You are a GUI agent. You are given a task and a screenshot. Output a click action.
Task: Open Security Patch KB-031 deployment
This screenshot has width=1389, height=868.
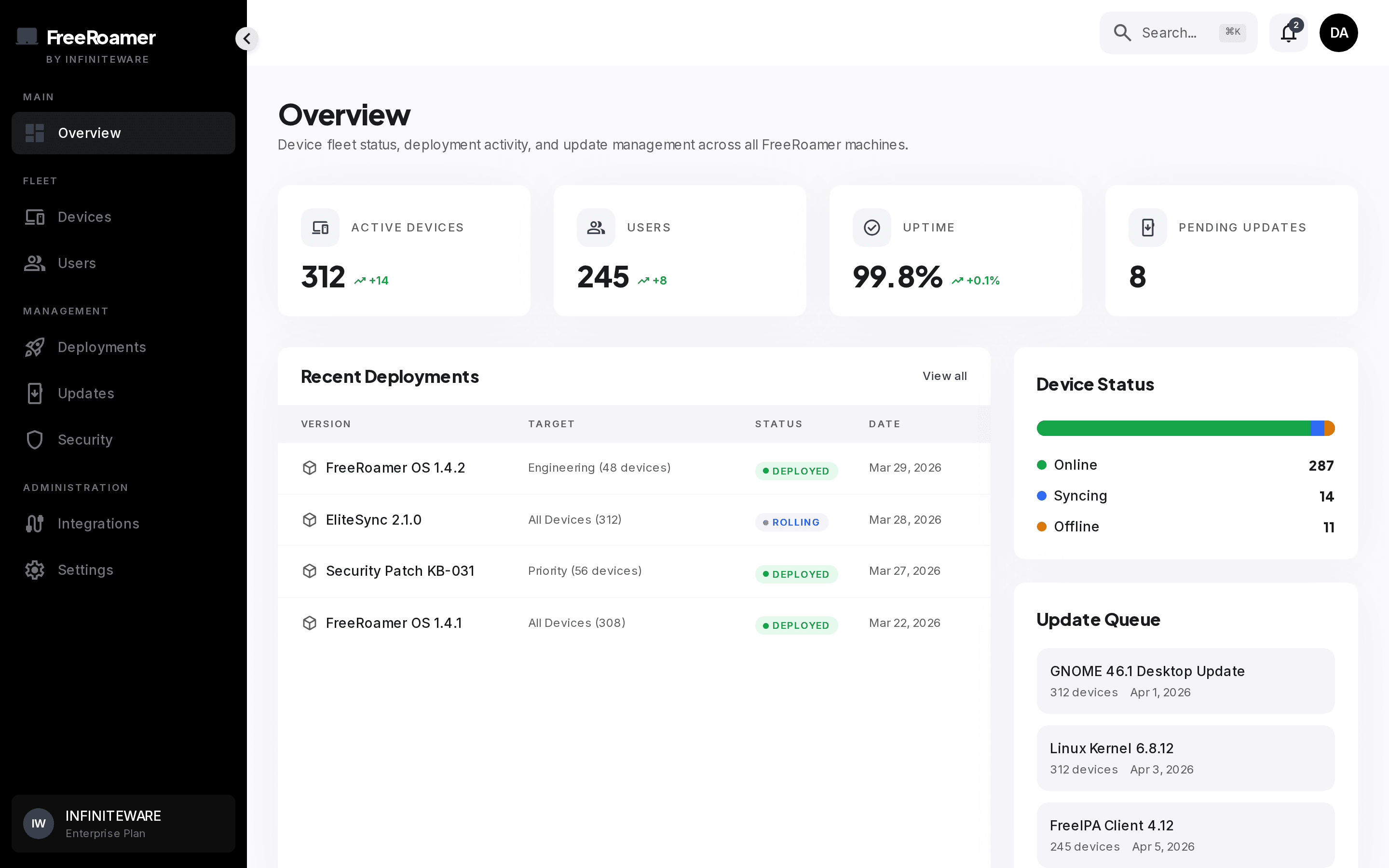pos(634,571)
